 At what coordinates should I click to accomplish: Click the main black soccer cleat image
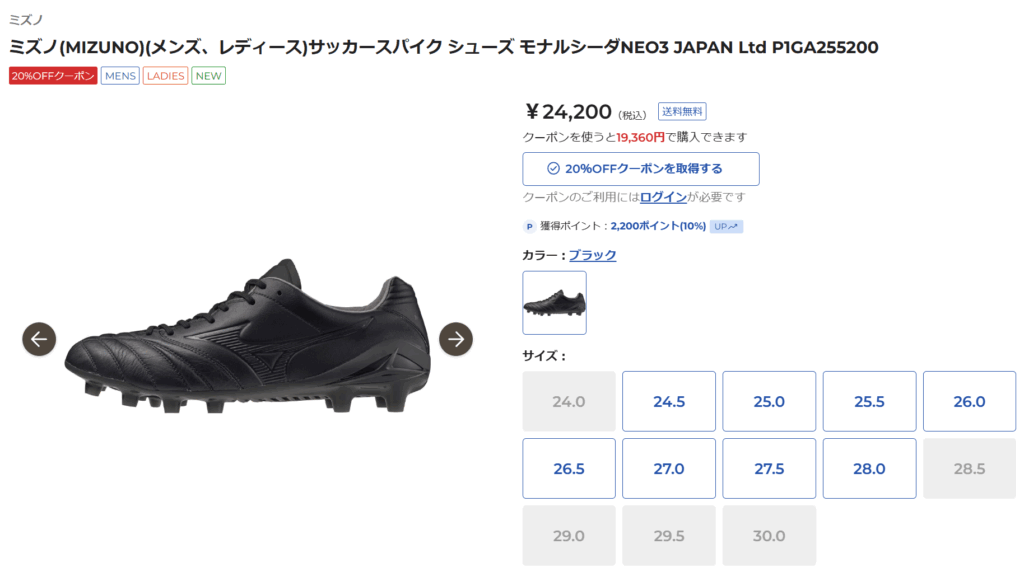coord(248,336)
